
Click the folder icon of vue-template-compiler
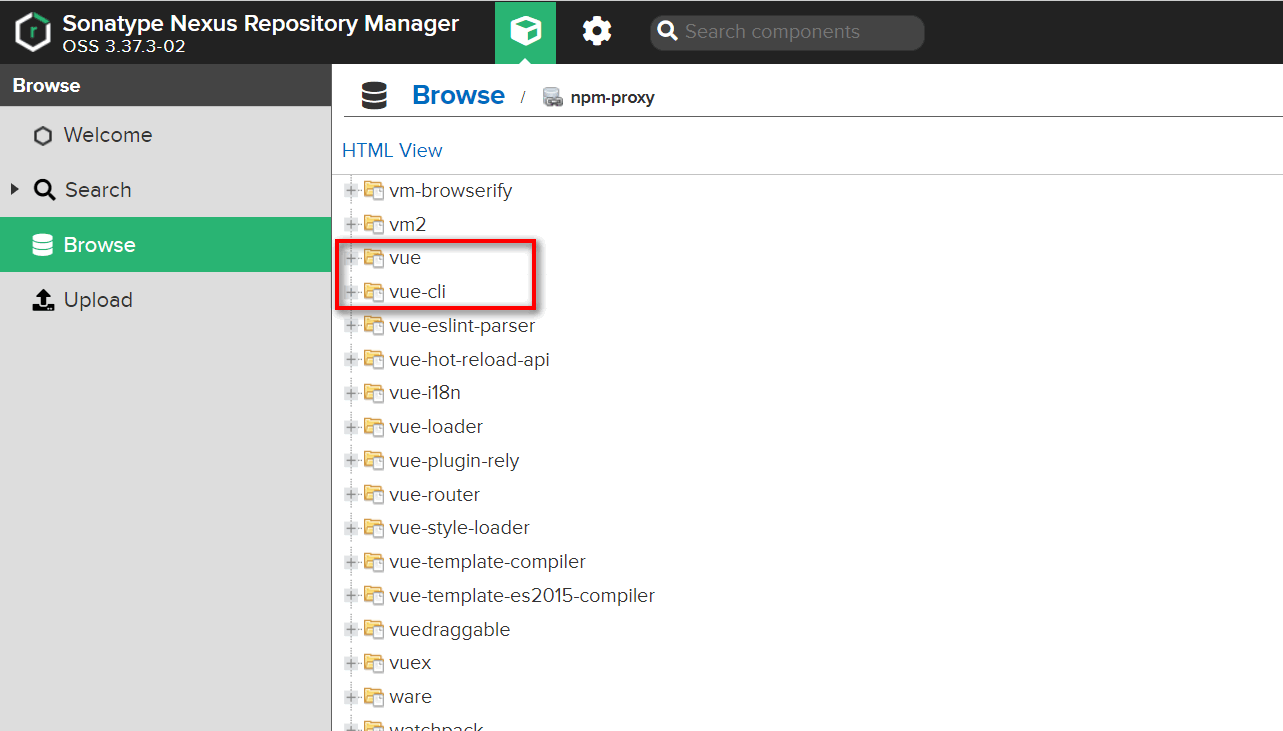[374, 562]
